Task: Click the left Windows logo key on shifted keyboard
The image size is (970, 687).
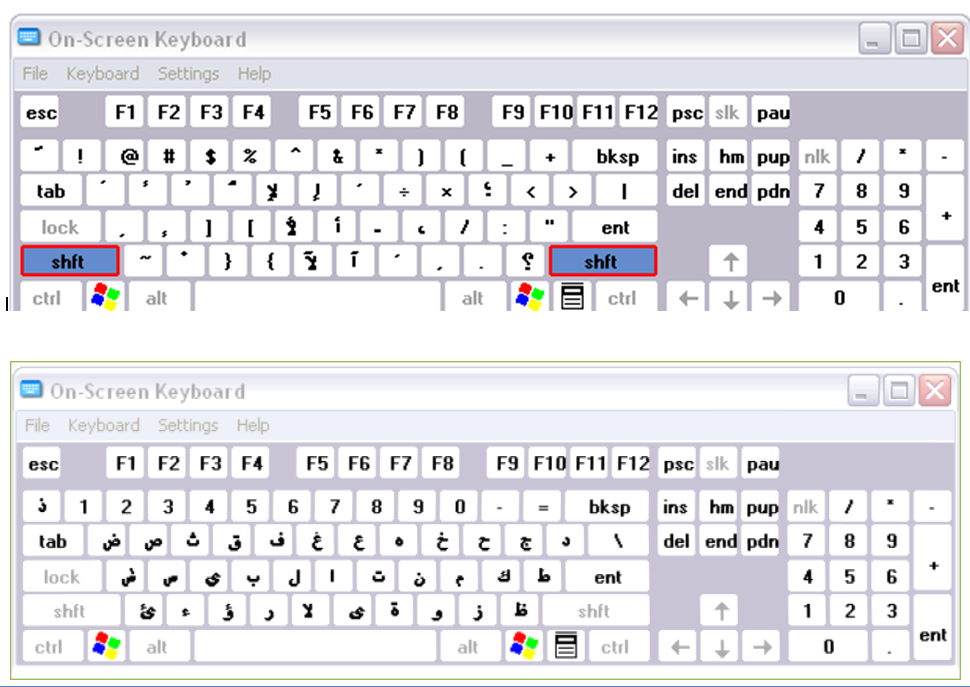Action: point(107,296)
